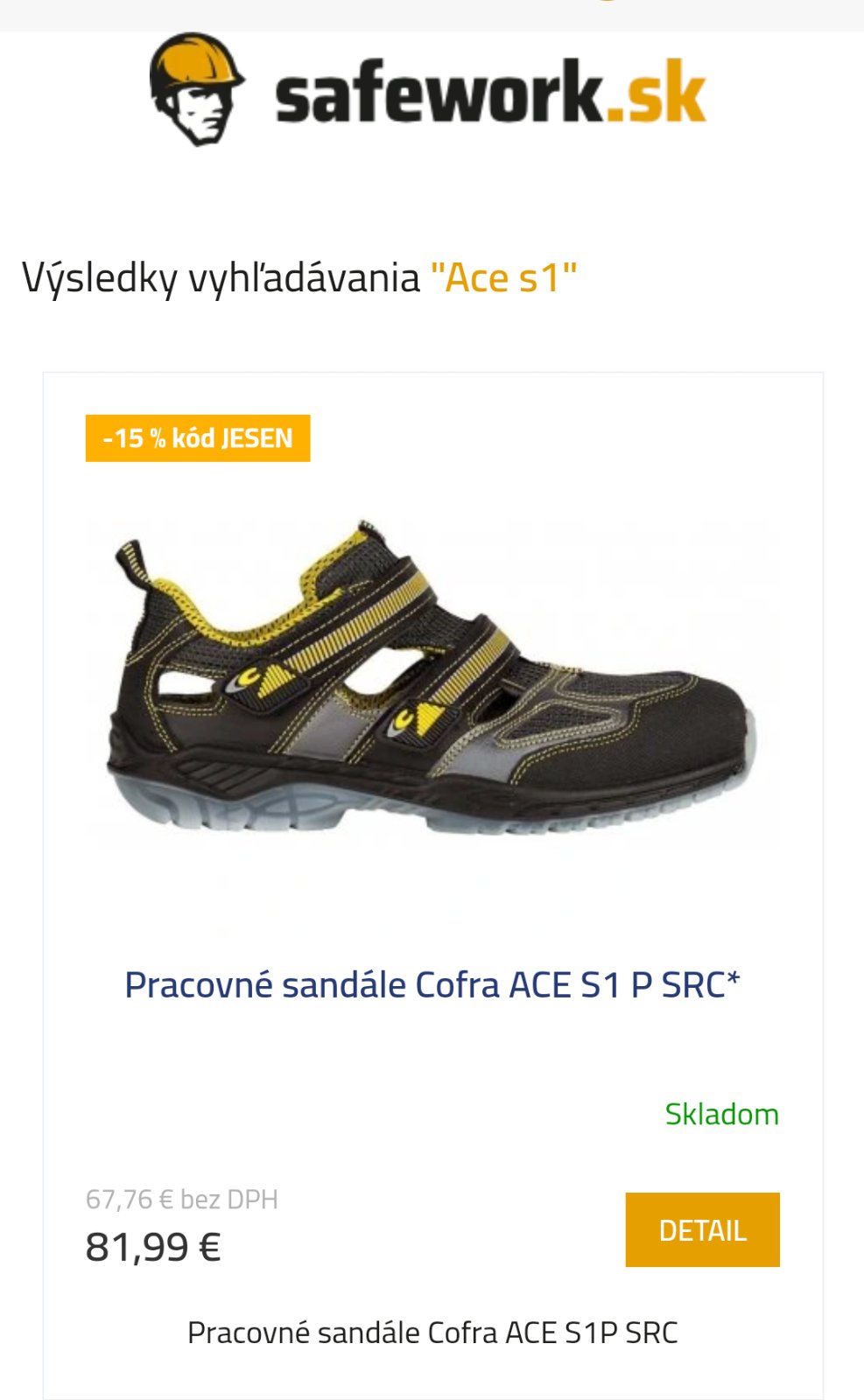Select the 67,76 € bez DPH price text
Viewport: 864px width, 1400px height.
[182, 1199]
